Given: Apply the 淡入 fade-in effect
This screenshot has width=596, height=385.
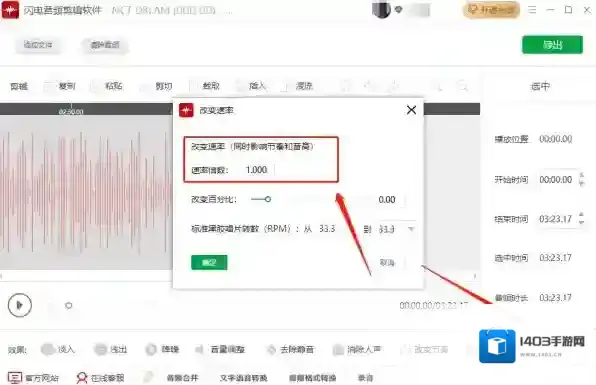Looking at the screenshot, I should 58,349.
